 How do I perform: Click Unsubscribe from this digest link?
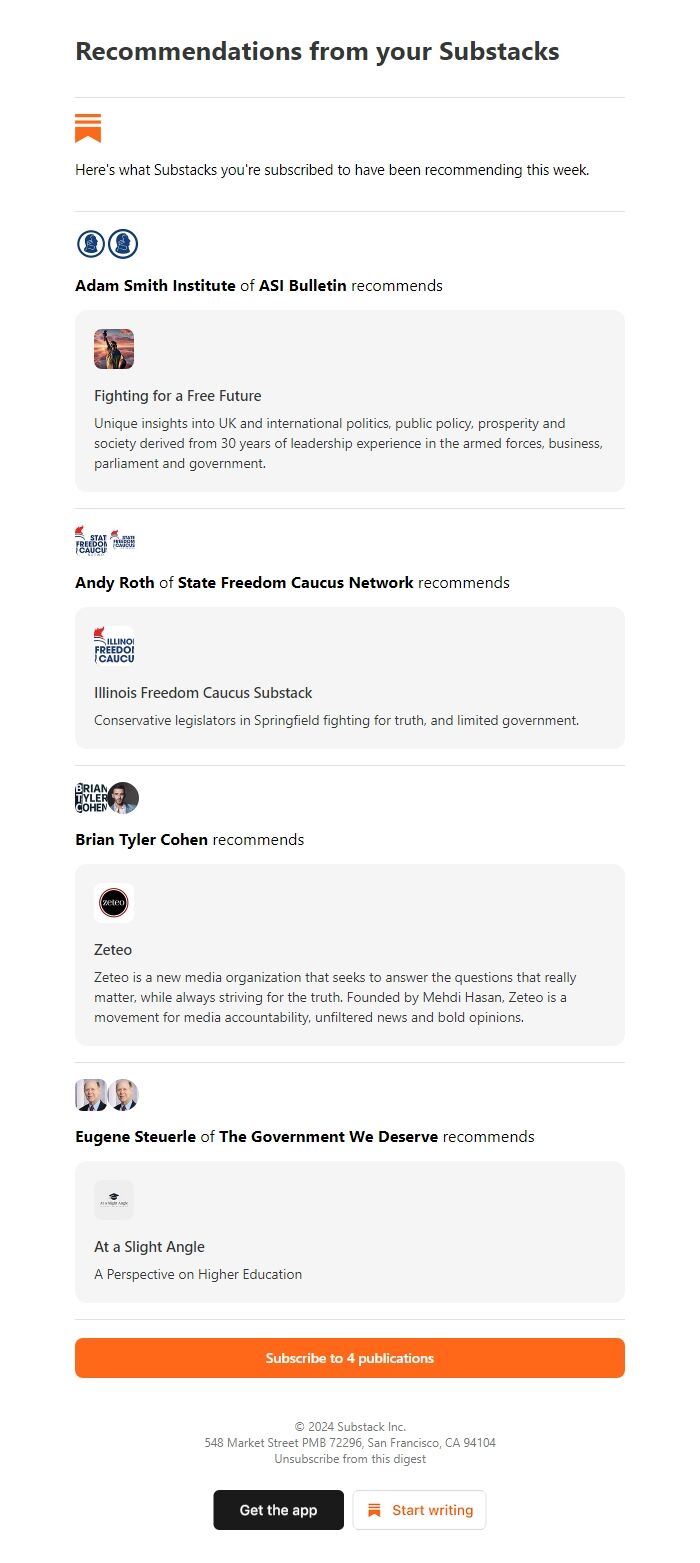349,1458
